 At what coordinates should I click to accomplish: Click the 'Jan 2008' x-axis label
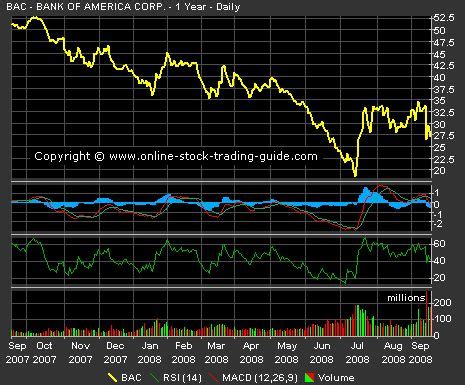tap(150, 353)
